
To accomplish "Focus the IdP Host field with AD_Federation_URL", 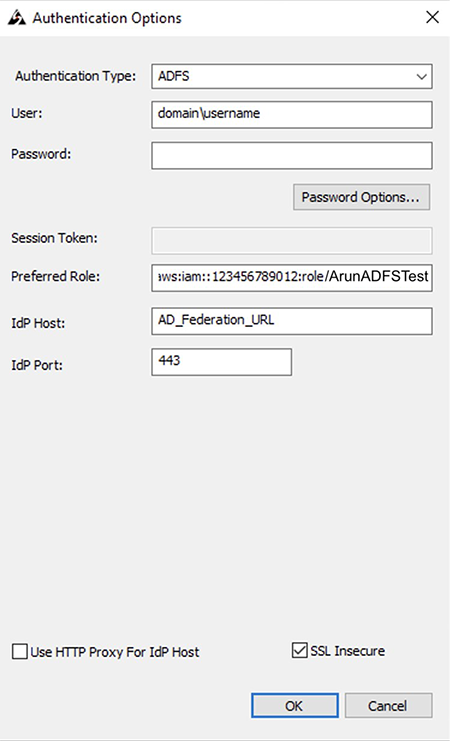I will tap(291, 321).
